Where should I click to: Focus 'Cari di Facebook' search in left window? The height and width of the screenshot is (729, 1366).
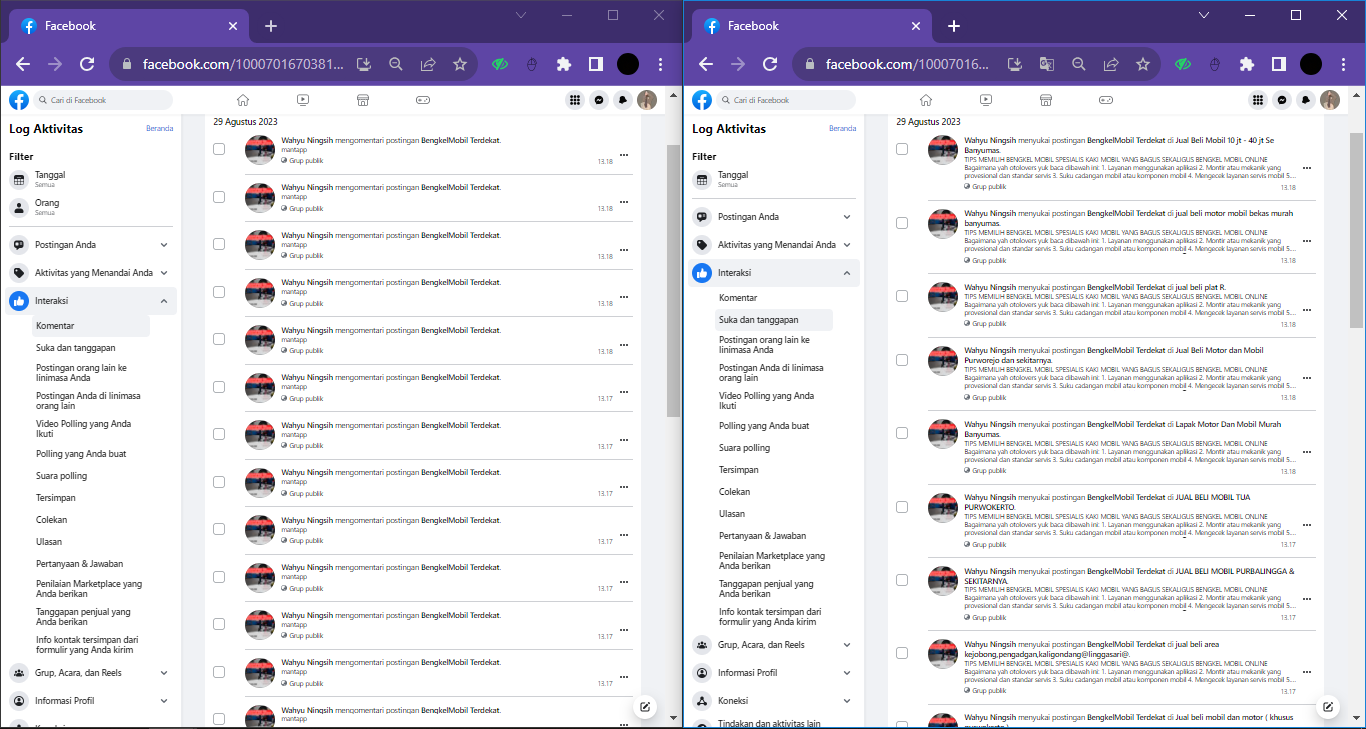(103, 100)
